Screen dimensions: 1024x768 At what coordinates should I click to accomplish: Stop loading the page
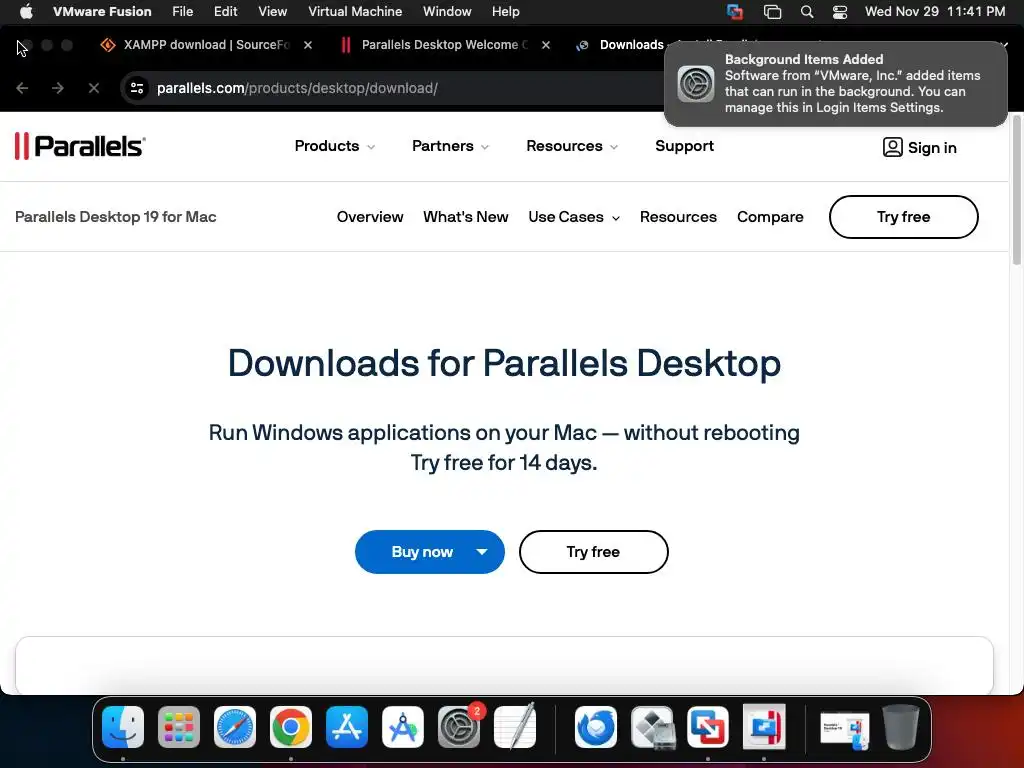(x=94, y=88)
